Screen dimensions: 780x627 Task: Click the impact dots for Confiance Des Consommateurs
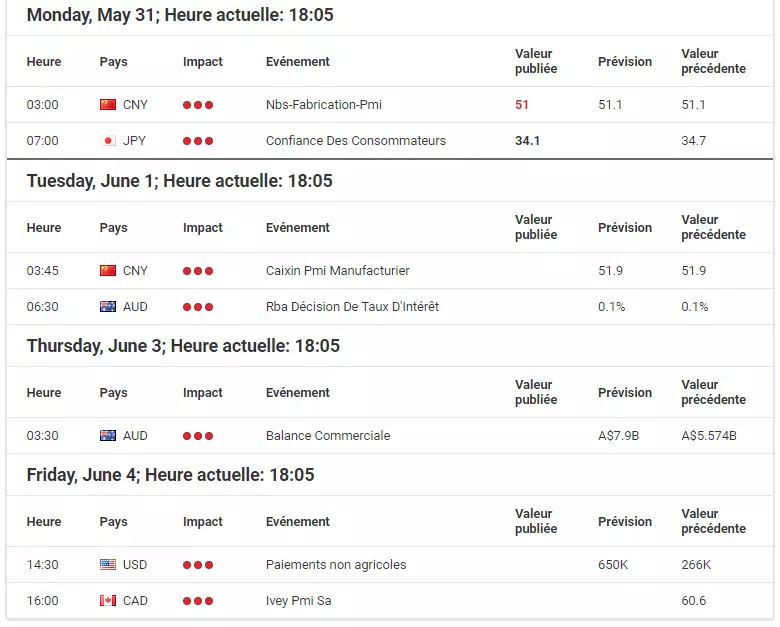point(198,141)
